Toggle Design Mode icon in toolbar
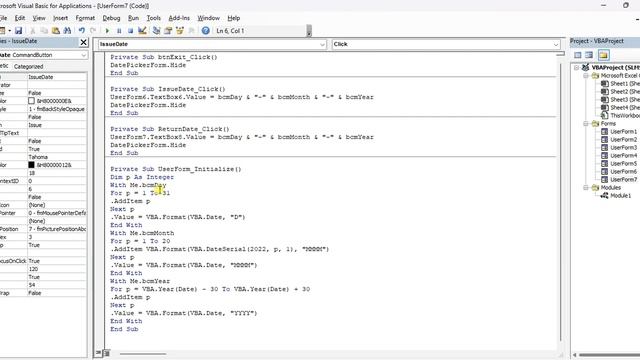Viewport: 640px width, 360px height. tap(142, 31)
